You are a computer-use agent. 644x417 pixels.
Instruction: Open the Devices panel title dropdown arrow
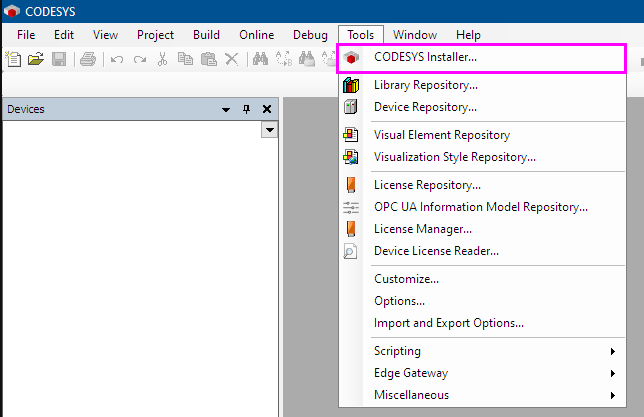click(x=226, y=110)
